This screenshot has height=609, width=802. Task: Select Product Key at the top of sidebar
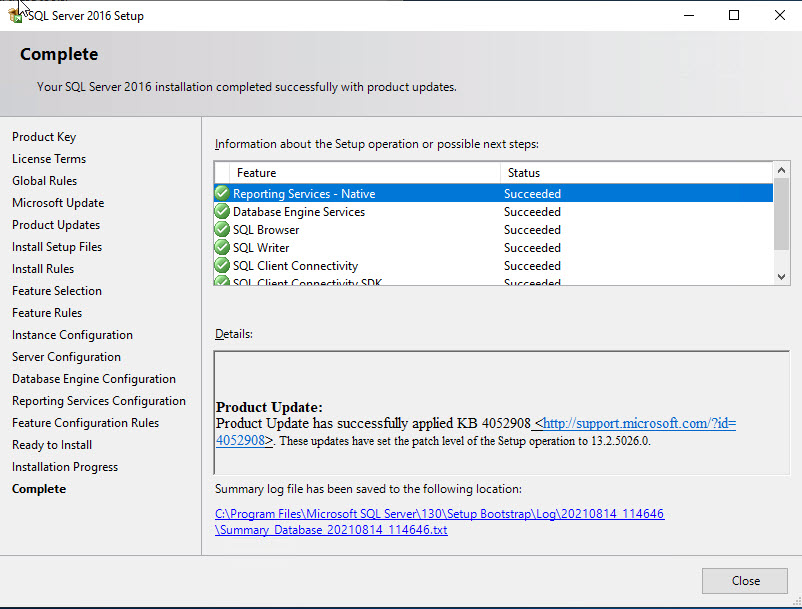[44, 136]
